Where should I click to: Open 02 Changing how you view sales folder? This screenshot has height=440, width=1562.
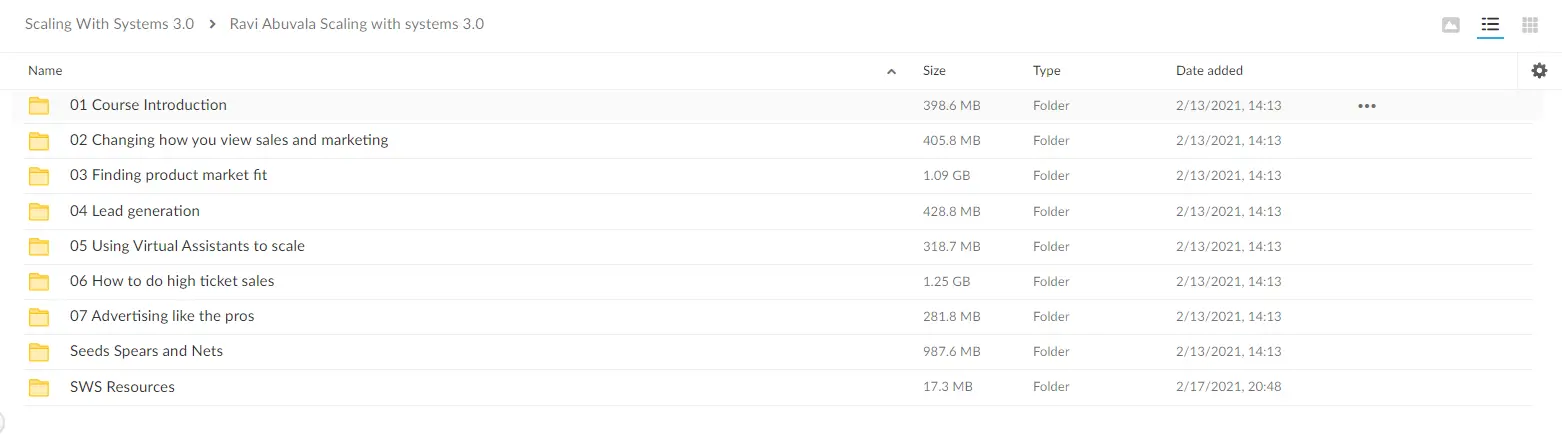pos(229,140)
